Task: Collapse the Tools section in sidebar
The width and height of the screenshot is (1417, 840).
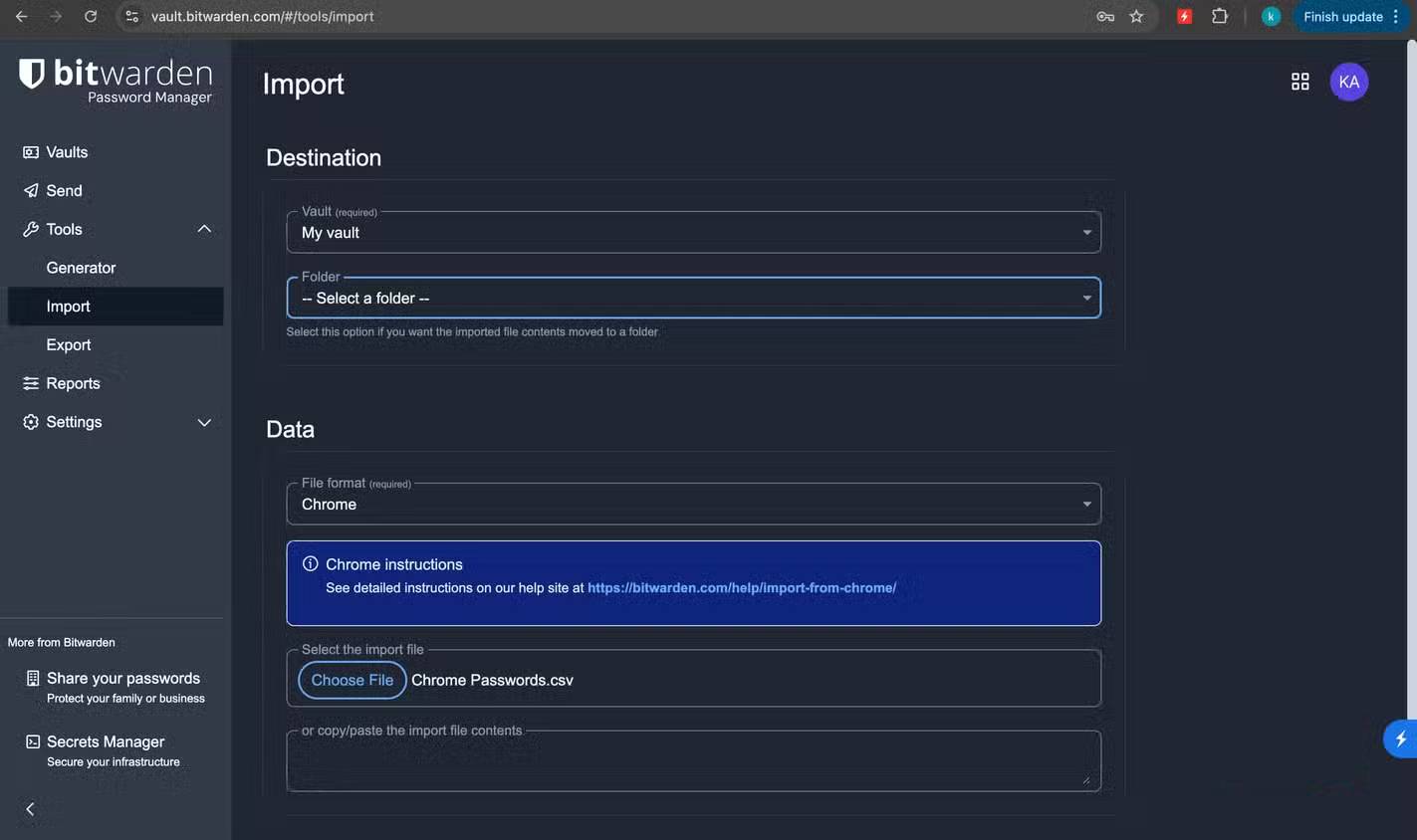Action: 203,230
